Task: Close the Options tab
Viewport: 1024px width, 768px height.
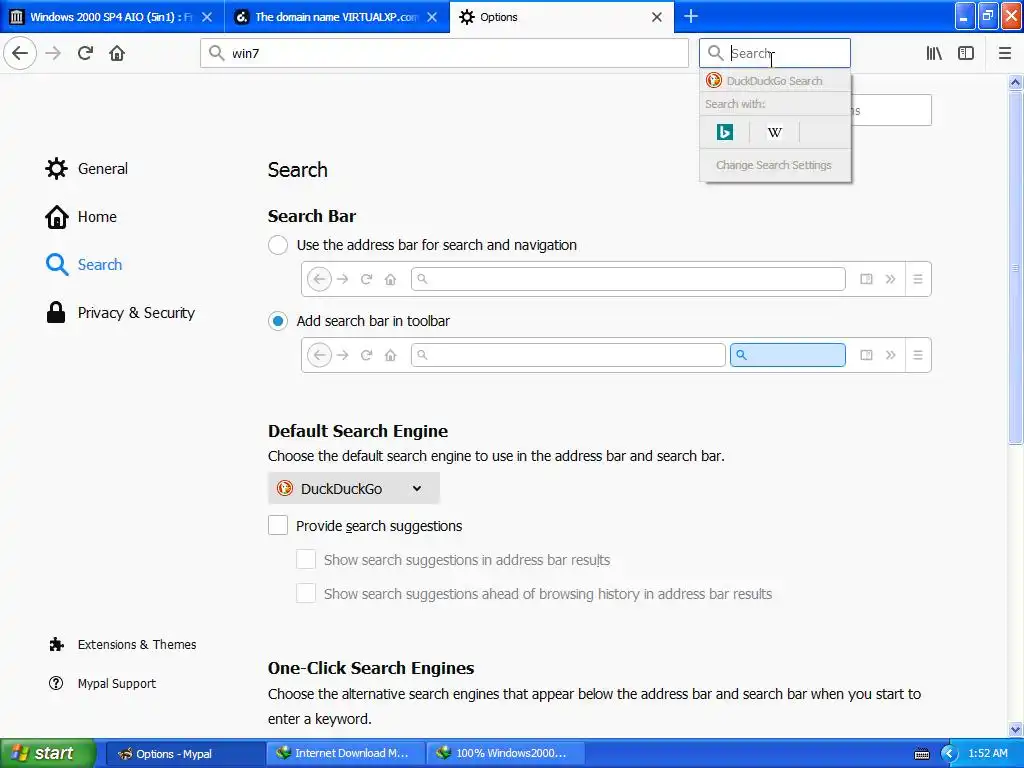Action: 657,17
